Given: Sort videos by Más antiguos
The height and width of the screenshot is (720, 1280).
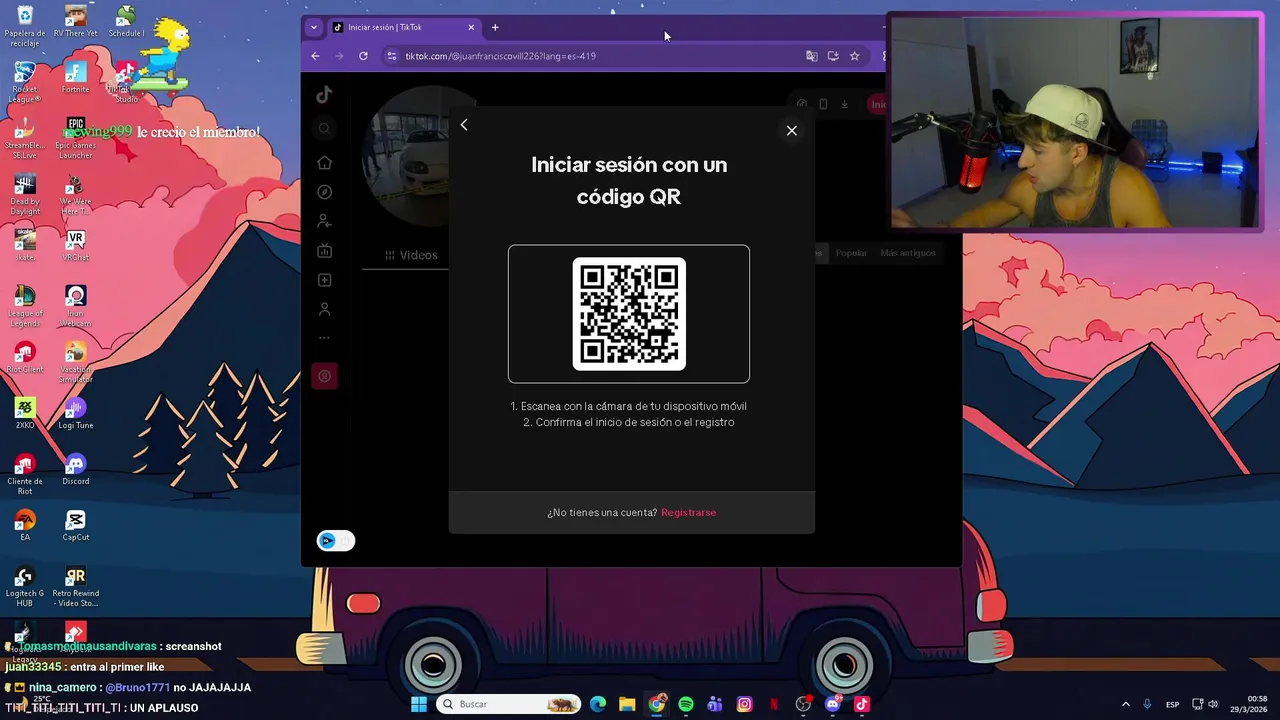Looking at the screenshot, I should [x=908, y=253].
